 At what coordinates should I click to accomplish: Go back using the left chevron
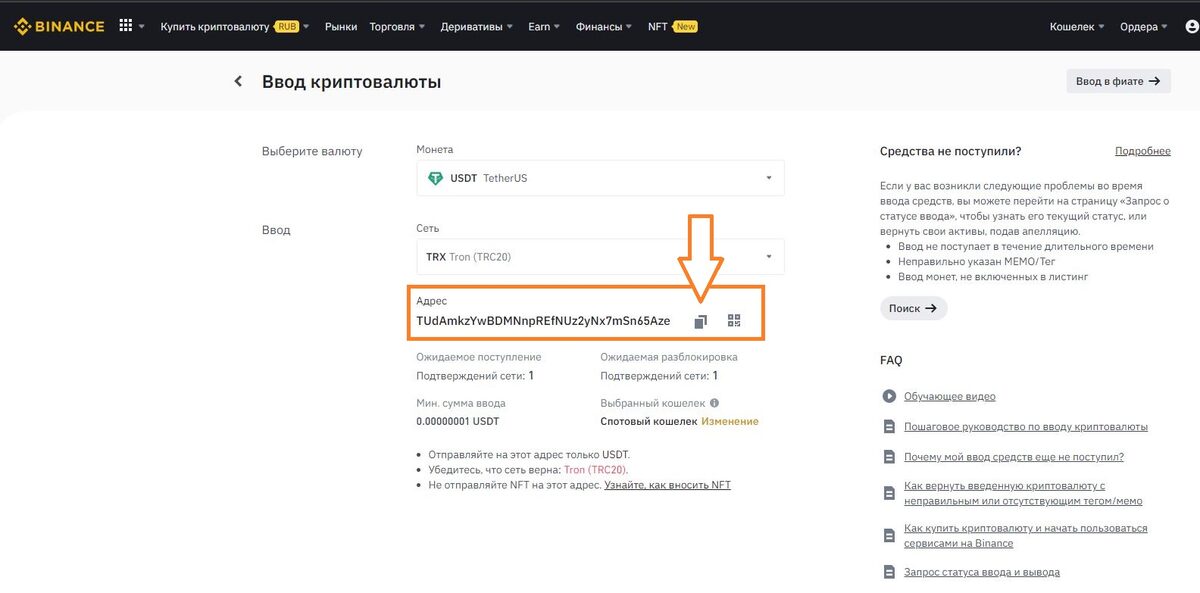click(238, 81)
